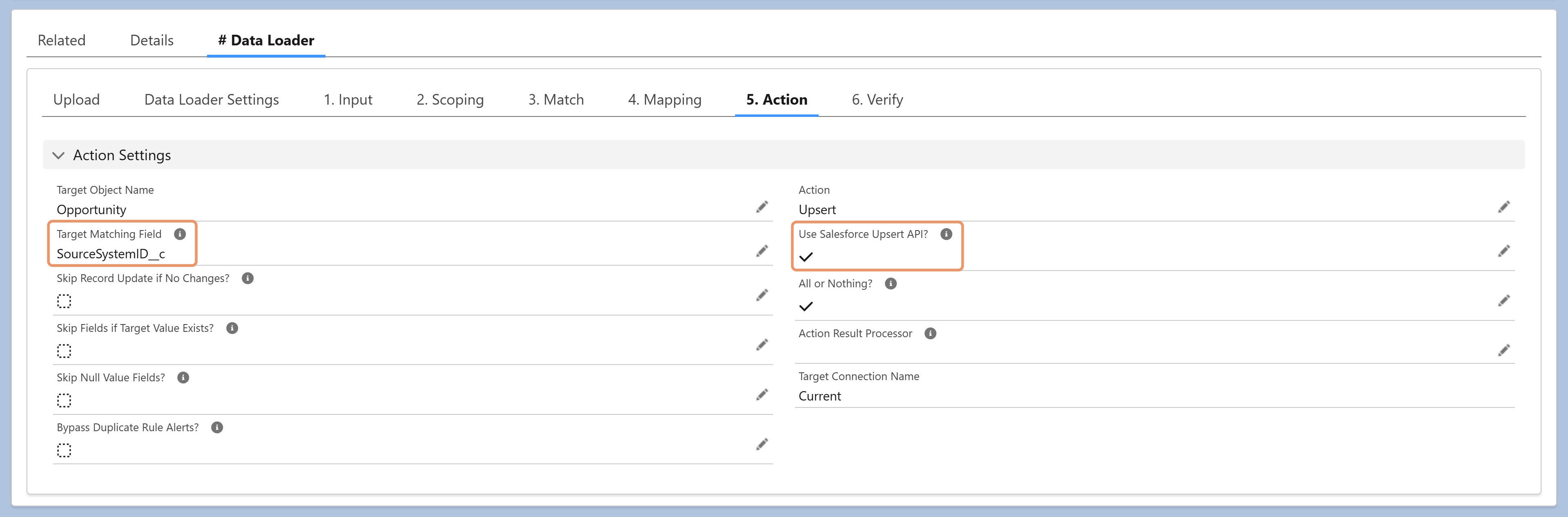Click the Opportunity target object value
The image size is (1568, 517).
coord(91,210)
